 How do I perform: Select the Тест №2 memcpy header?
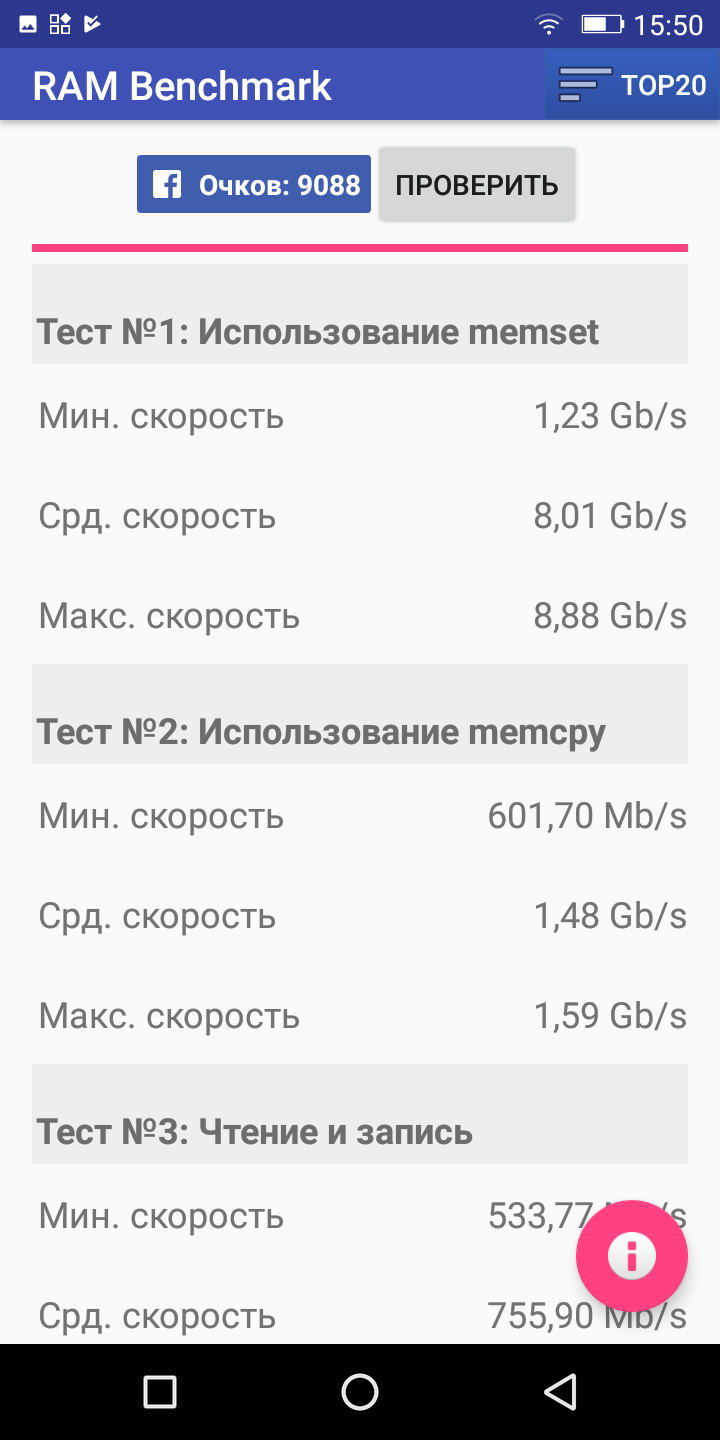360,714
